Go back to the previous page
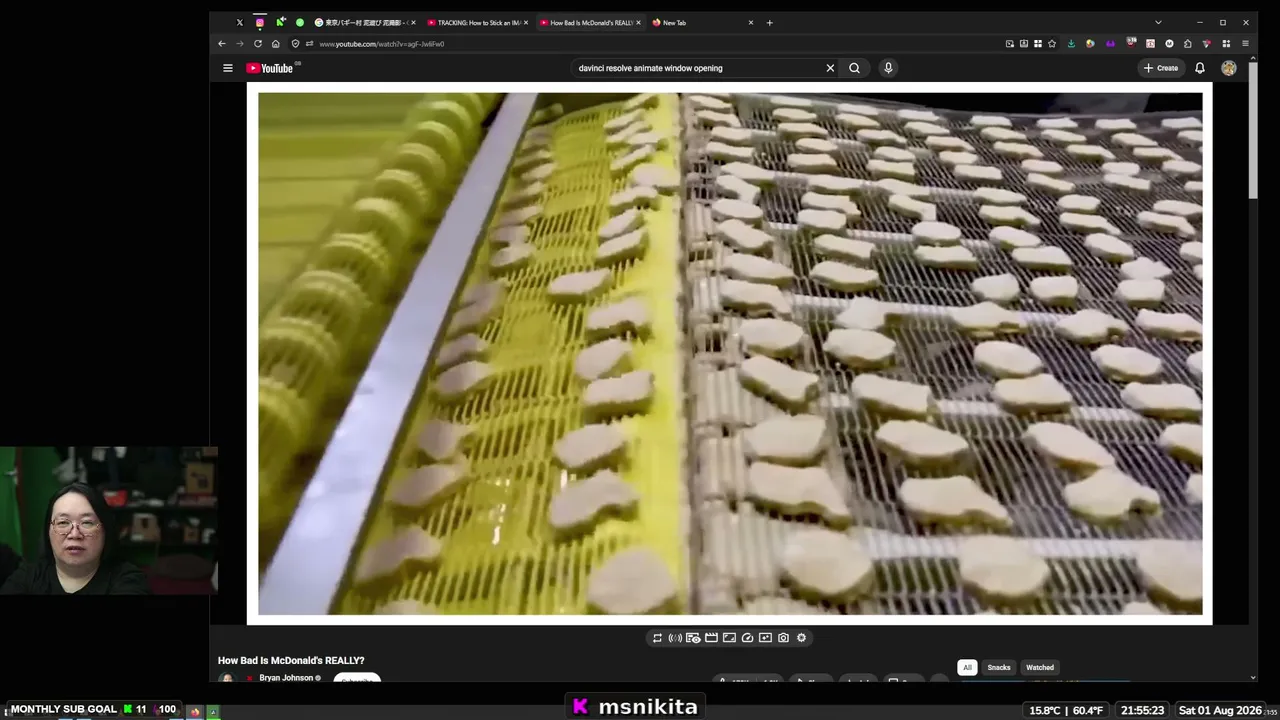Viewport: 1280px width, 720px height. (222, 44)
